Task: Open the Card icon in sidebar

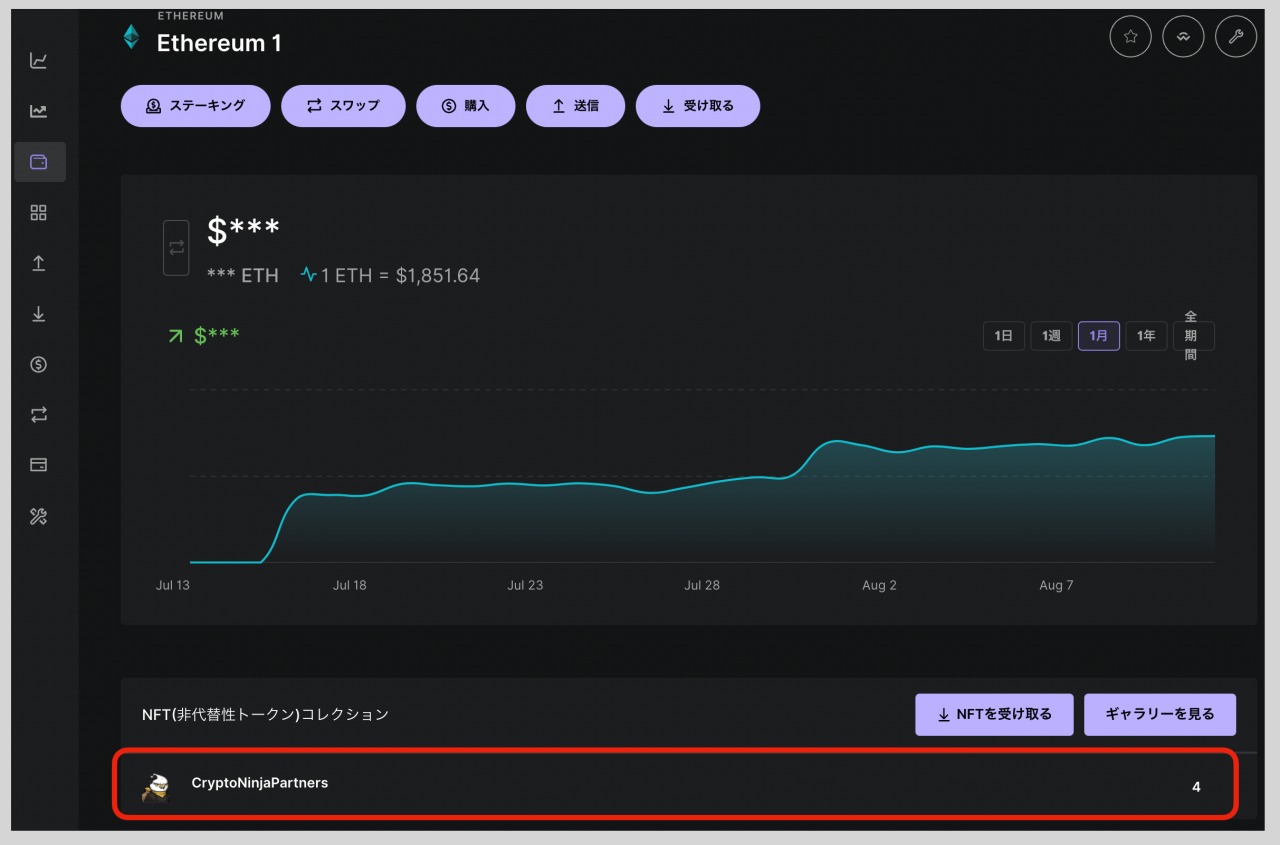Action: (x=39, y=465)
